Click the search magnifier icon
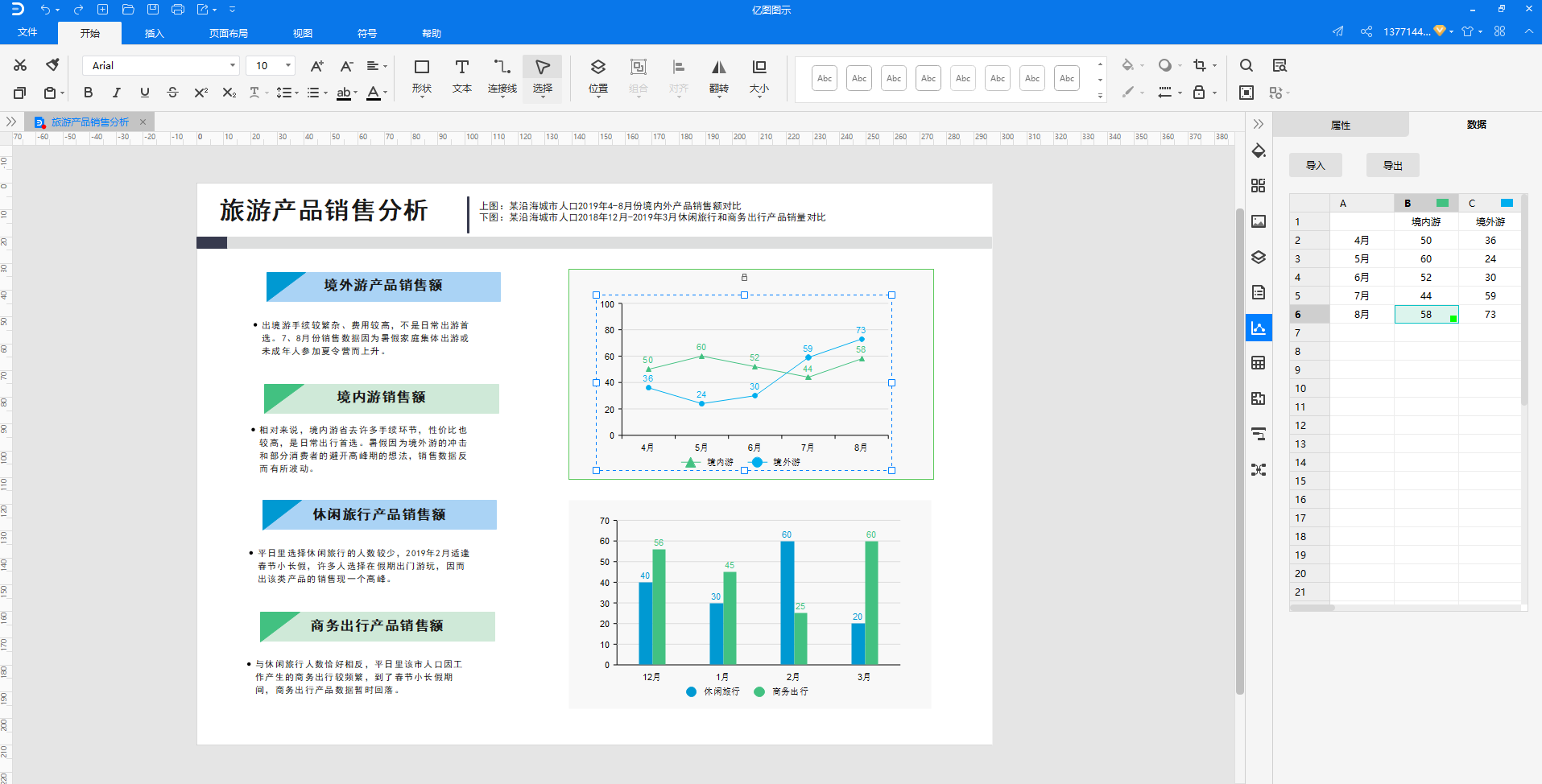 point(1246,65)
